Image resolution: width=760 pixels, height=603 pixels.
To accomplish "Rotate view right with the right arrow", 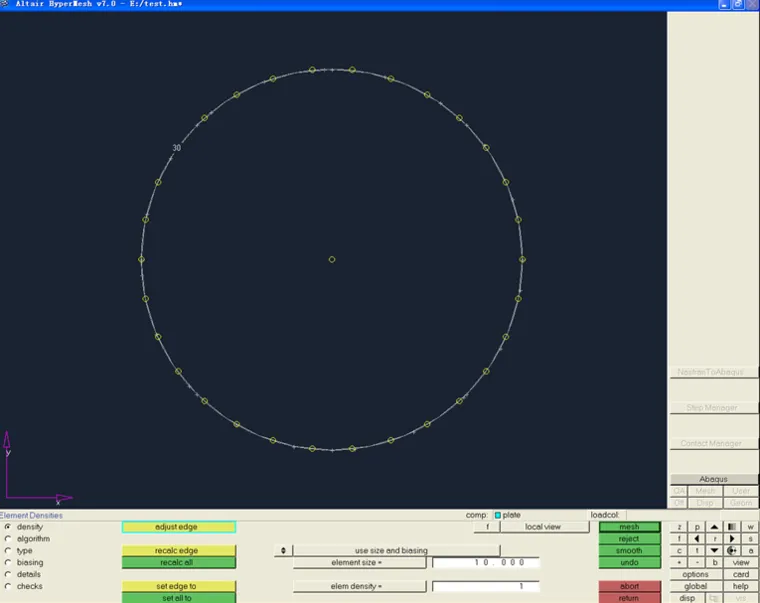I will 732,539.
